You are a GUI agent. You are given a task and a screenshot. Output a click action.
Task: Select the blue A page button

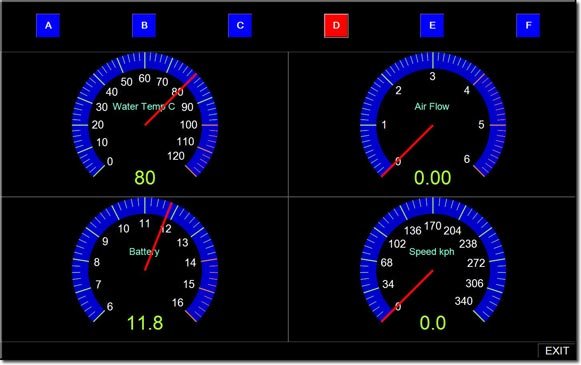(x=48, y=26)
